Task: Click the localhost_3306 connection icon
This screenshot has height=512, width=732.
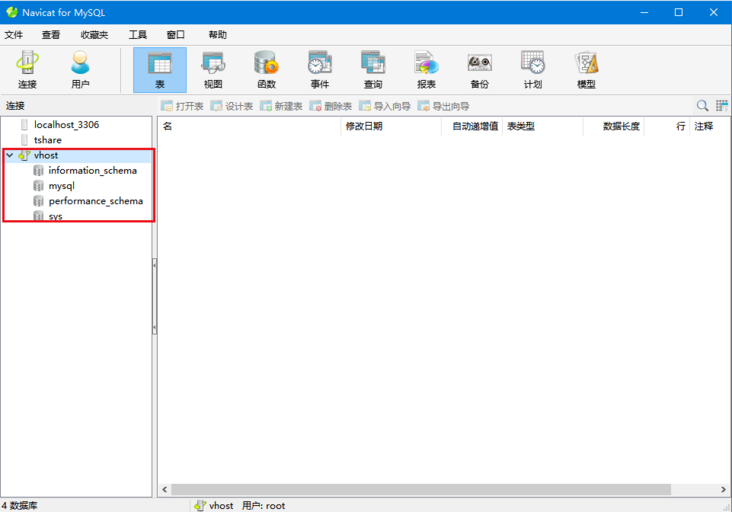Action: tap(24, 125)
